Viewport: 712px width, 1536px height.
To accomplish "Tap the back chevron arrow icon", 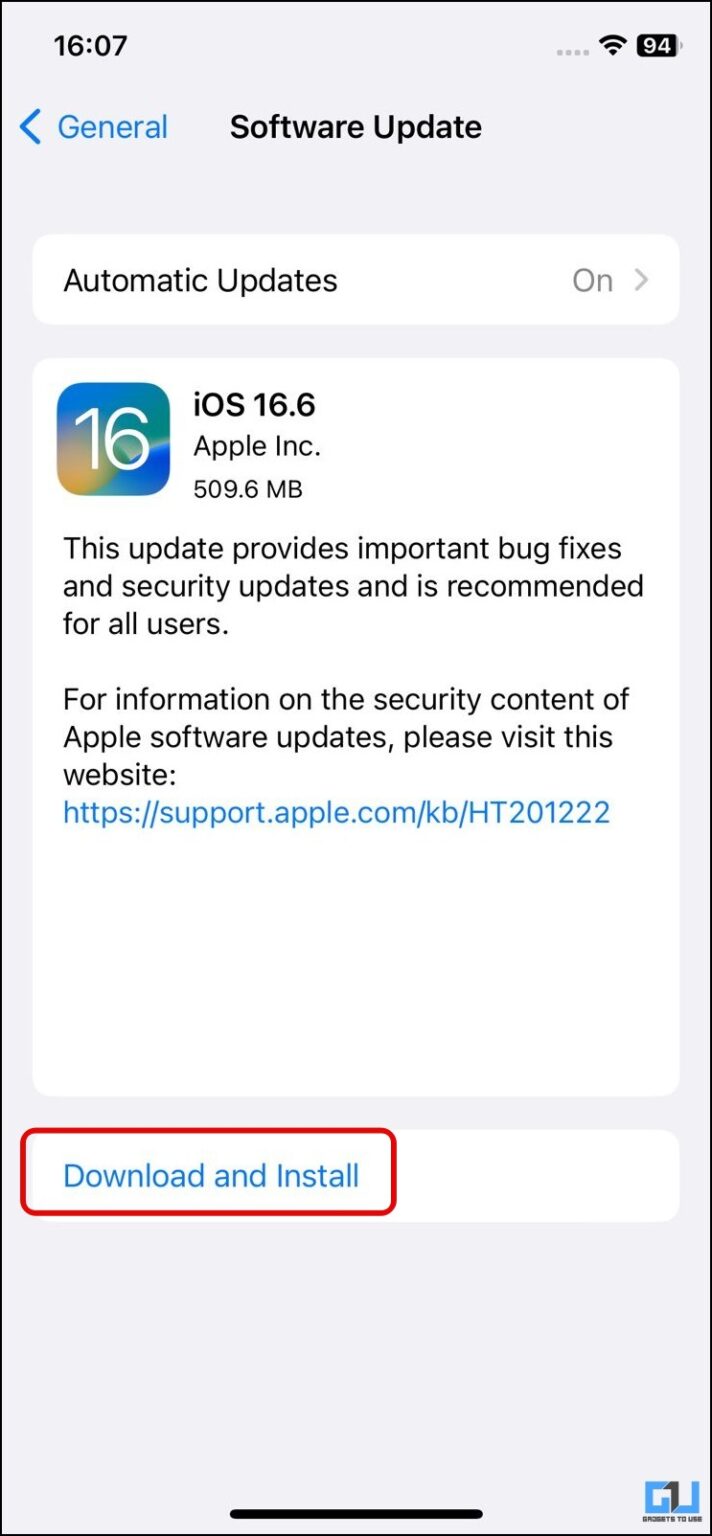I will click(x=31, y=127).
